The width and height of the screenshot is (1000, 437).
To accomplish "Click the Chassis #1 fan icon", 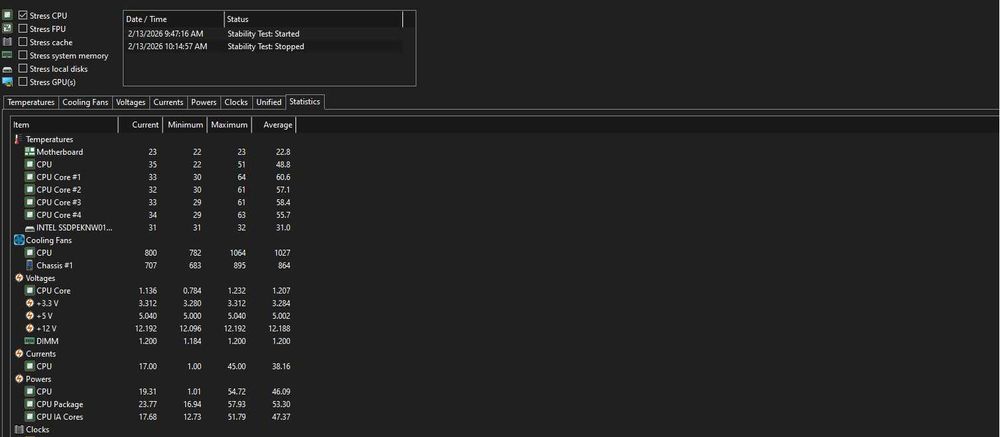I will [x=29, y=265].
